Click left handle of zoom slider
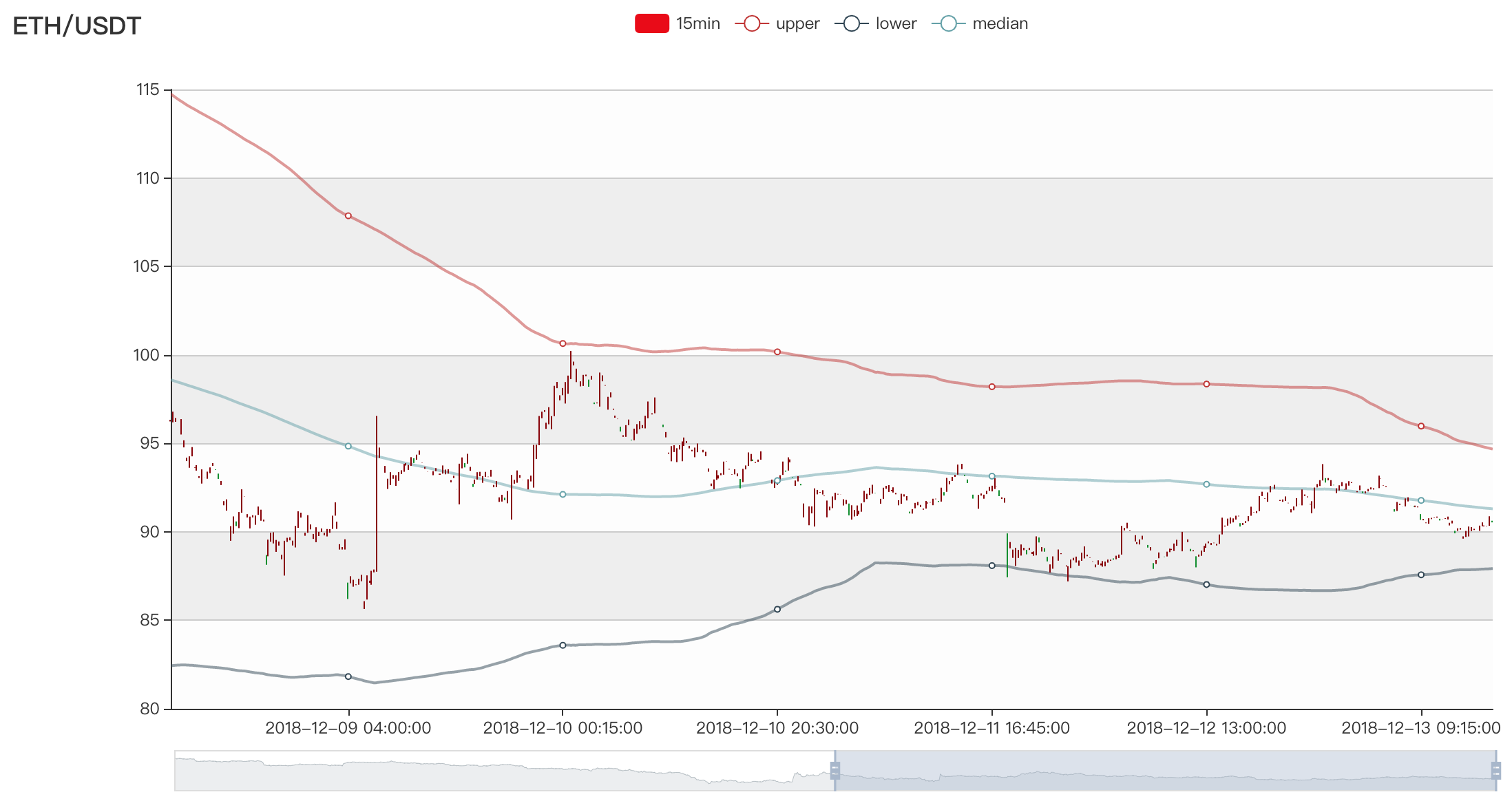 tap(835, 770)
